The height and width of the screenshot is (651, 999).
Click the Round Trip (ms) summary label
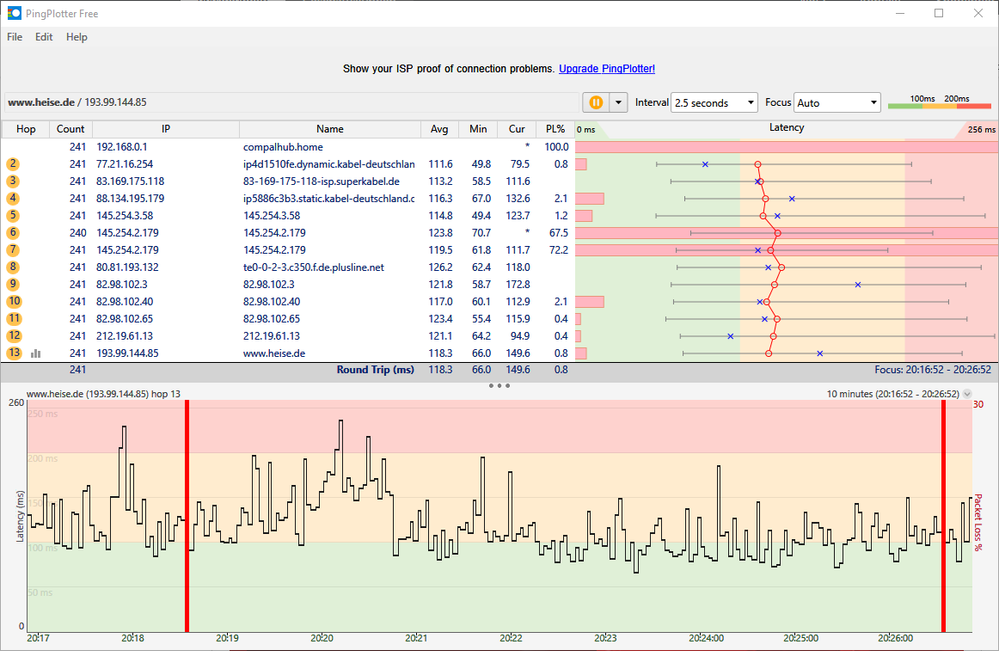(x=375, y=370)
